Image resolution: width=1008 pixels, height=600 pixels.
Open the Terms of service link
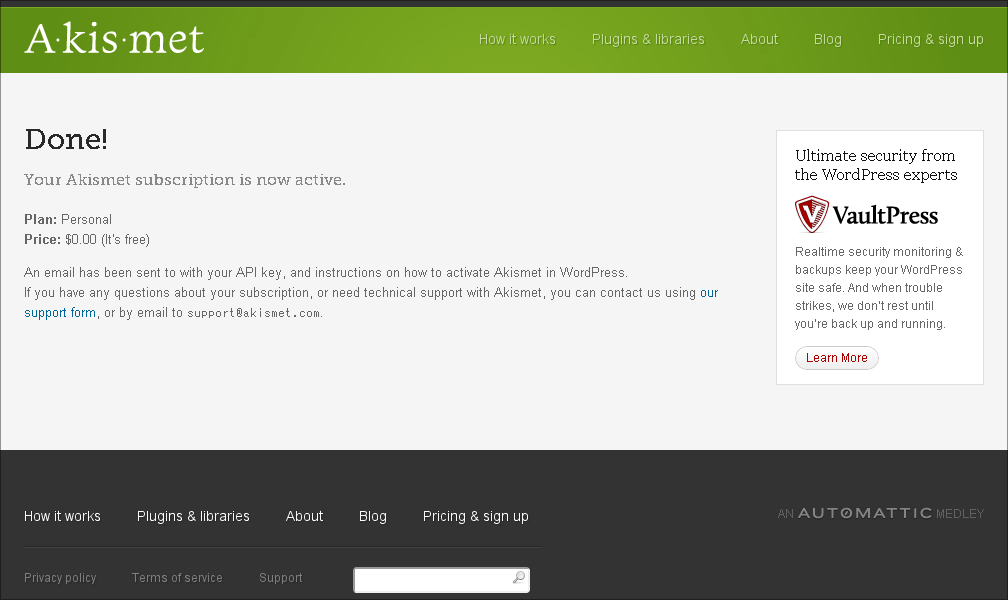pyautogui.click(x=177, y=577)
